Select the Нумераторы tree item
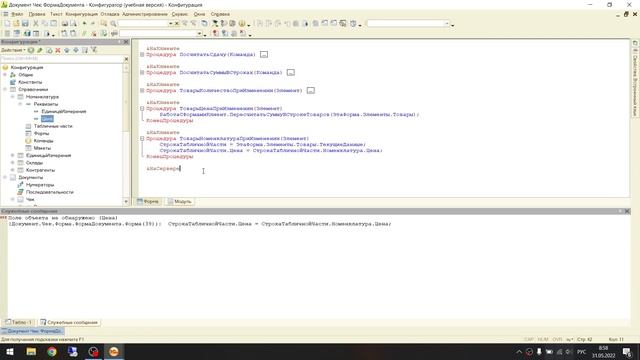 click(x=40, y=185)
